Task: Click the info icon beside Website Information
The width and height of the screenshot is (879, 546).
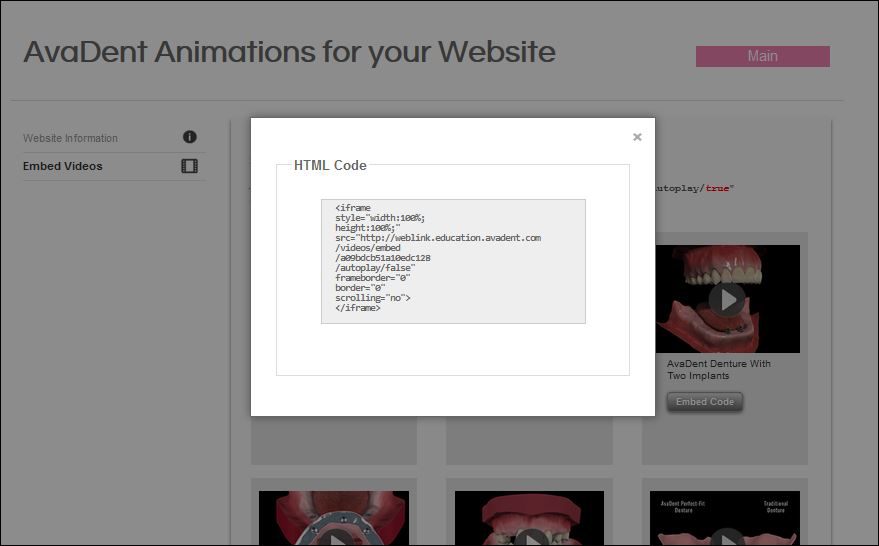Action: pos(189,137)
